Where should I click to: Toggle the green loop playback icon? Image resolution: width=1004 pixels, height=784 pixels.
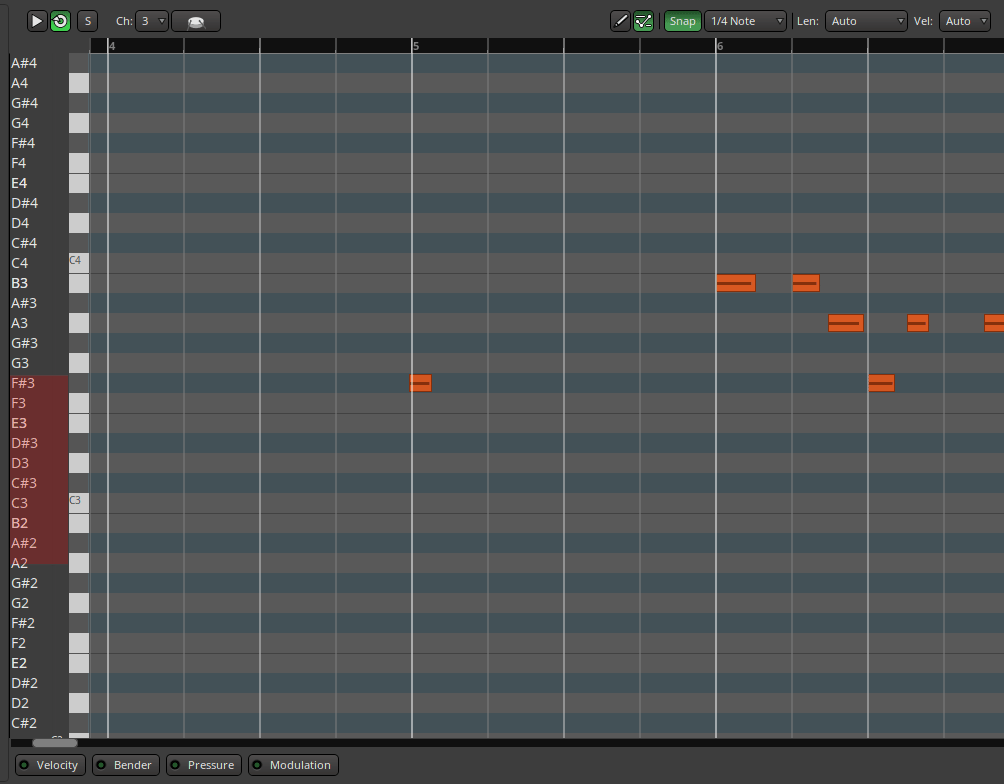[x=60, y=21]
